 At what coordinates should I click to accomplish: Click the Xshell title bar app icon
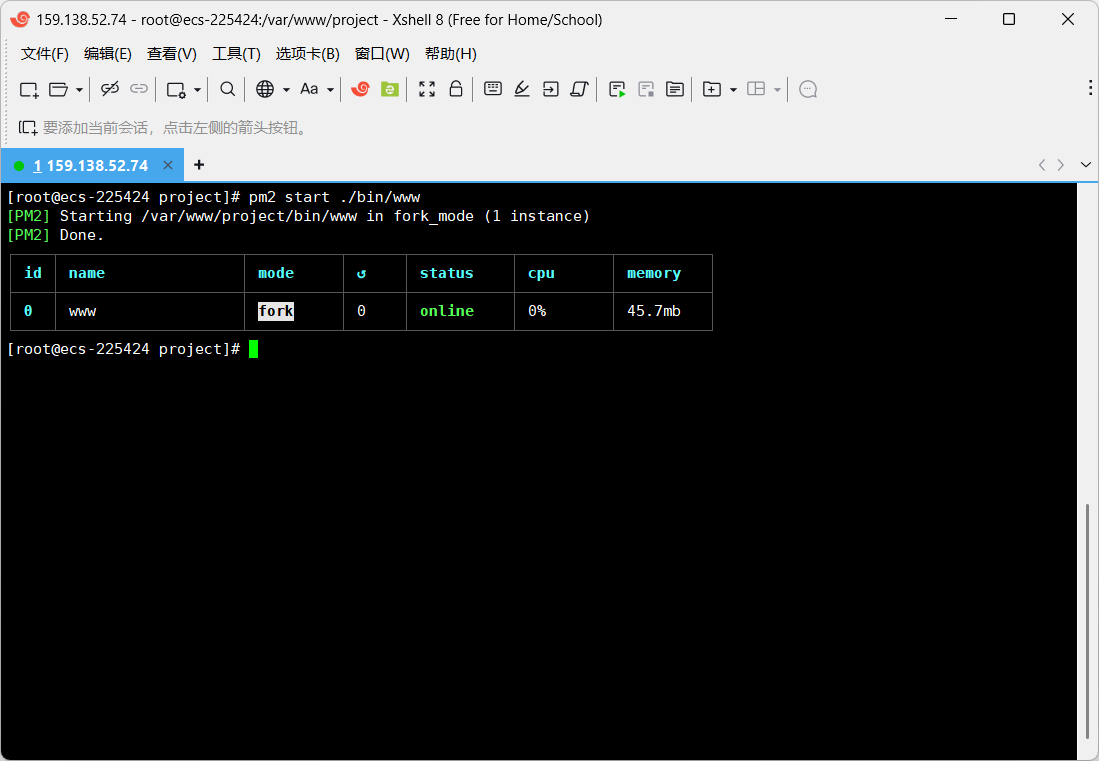(20, 19)
